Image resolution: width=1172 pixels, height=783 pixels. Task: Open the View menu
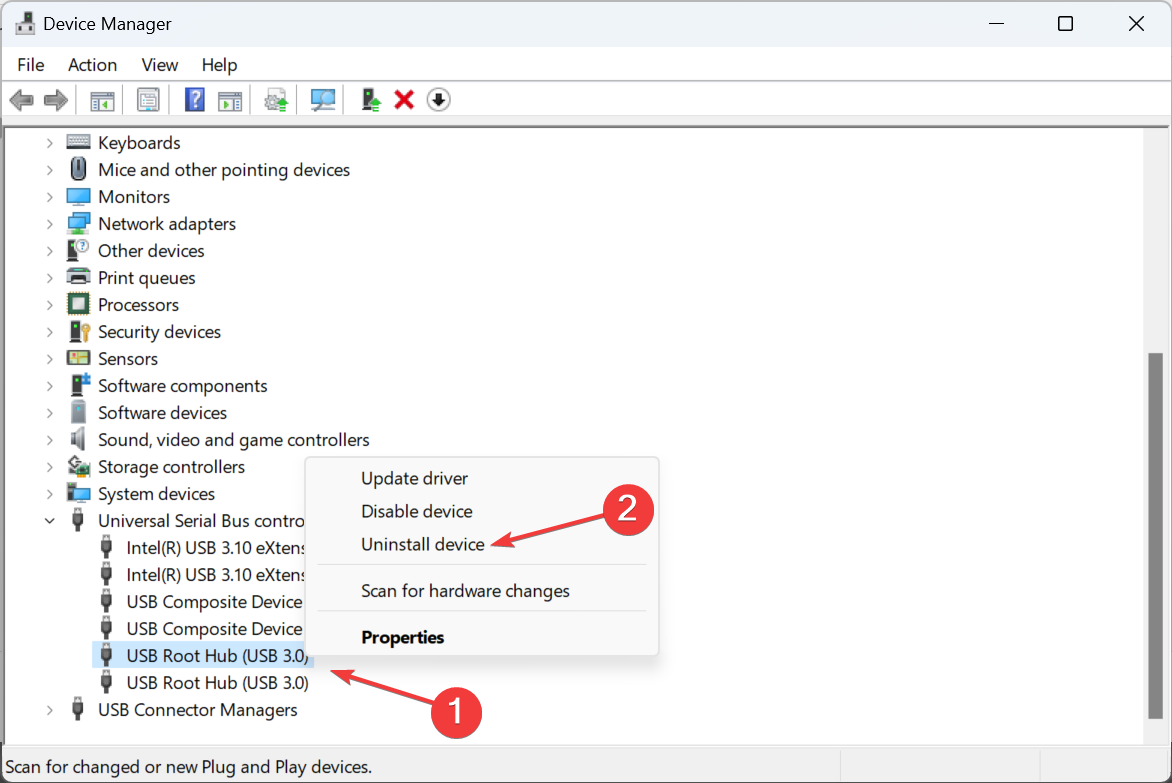(159, 65)
